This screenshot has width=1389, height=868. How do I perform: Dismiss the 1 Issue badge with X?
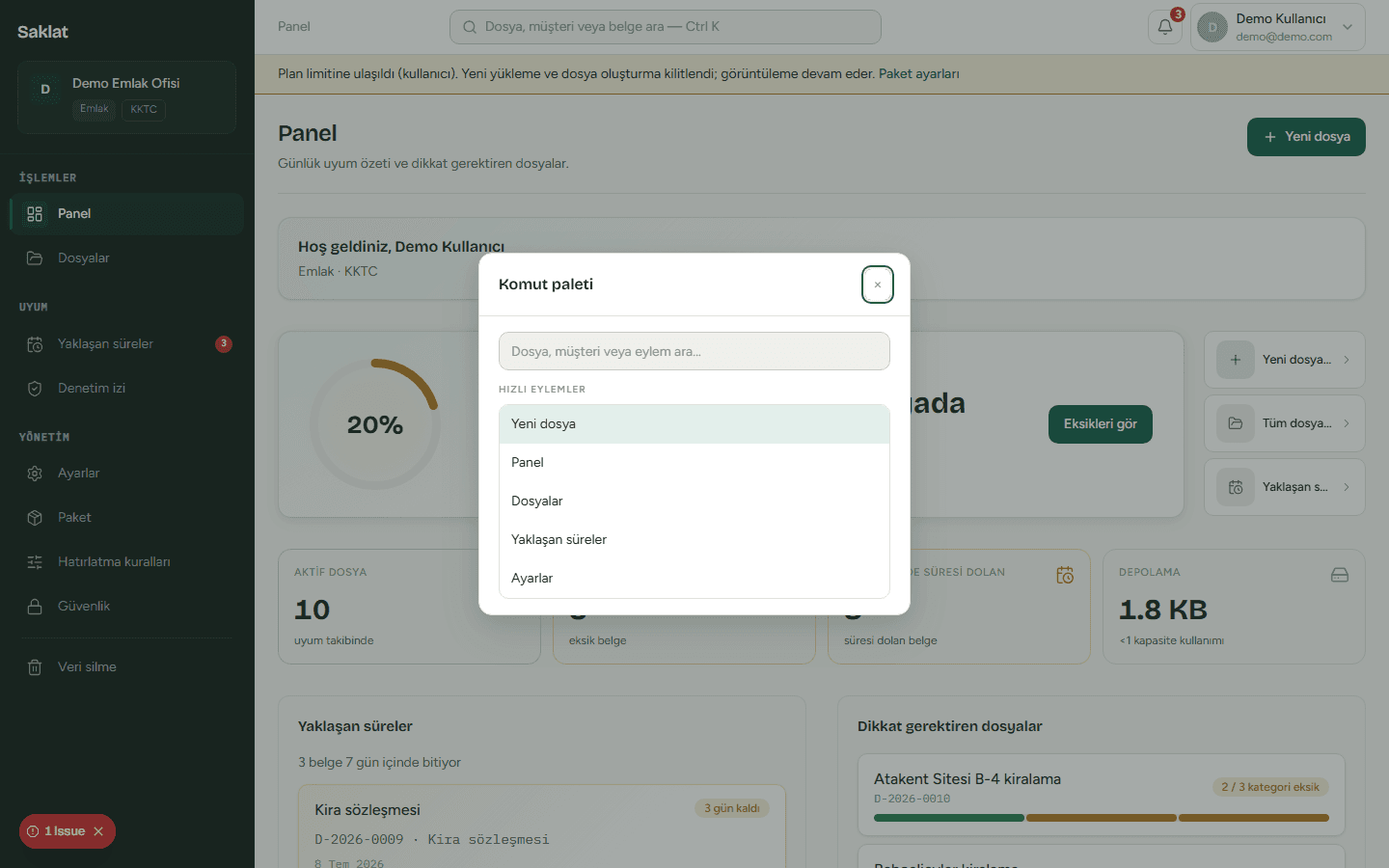pos(98,831)
